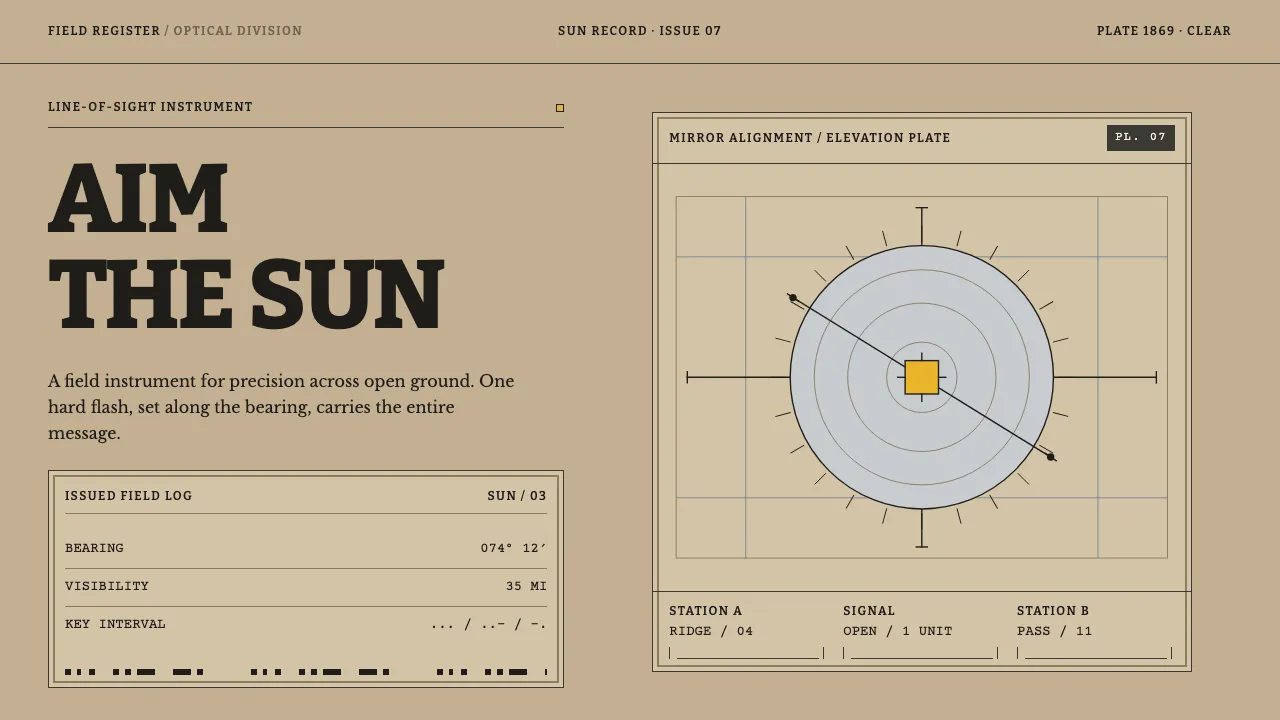1280x720 pixels.
Task: Click PLATE 1869 · CLEAR status
Action: click(1164, 31)
